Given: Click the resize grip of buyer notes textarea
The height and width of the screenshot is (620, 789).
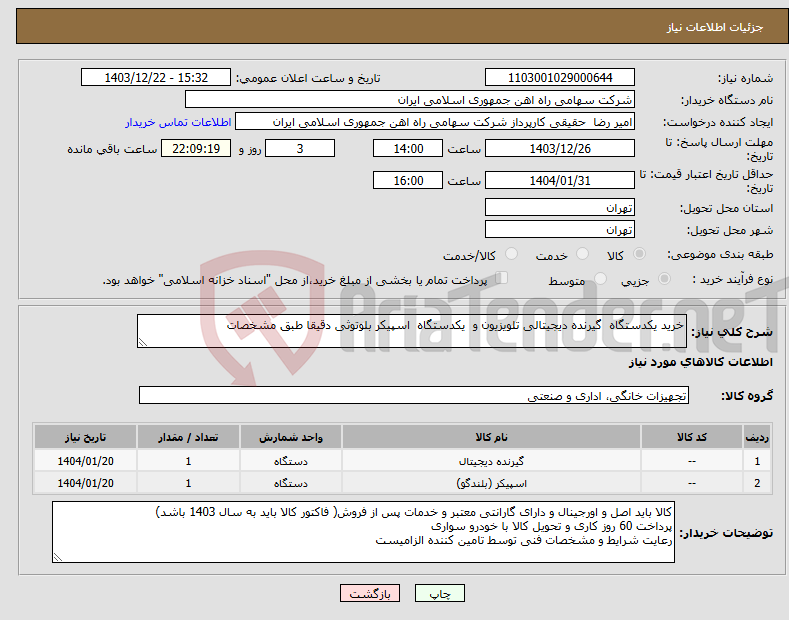Looking at the screenshot, I should click(x=58, y=558).
